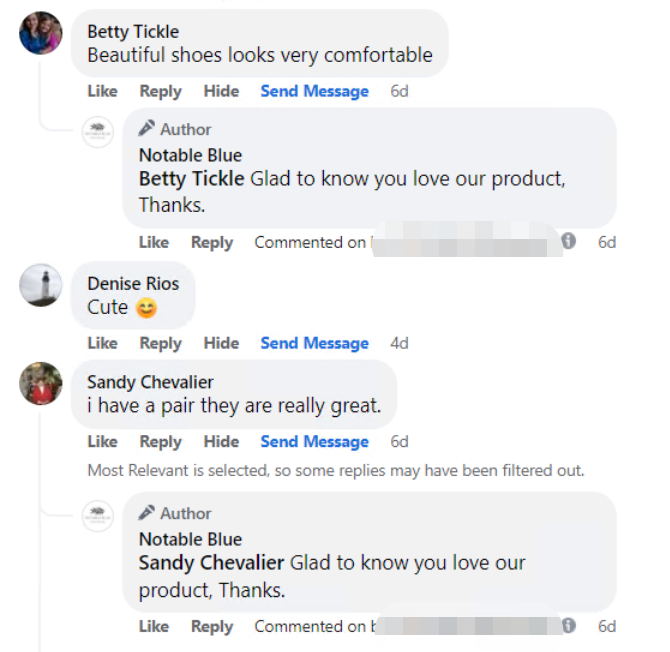Send Message to Betty Tickle
Screen dimensions: 670x652
(x=314, y=91)
